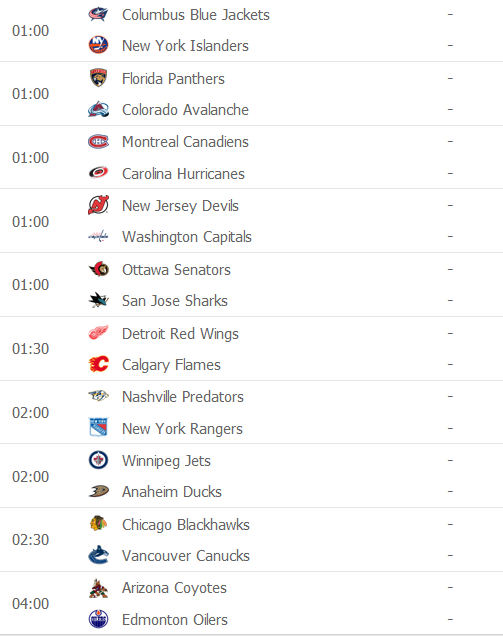Click the Ottawa Senators logo
The image size is (503, 636).
(x=98, y=269)
